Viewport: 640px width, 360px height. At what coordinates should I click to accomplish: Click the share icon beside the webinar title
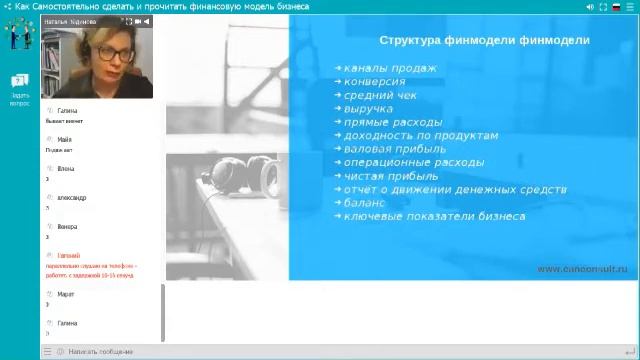[7, 7]
